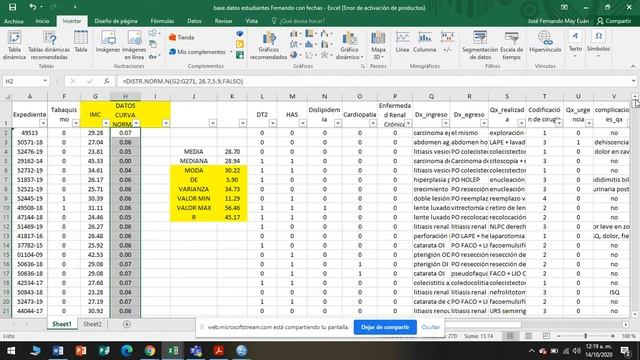Insert a Gráfico dinámico
The image size is (640, 360).
349,45
